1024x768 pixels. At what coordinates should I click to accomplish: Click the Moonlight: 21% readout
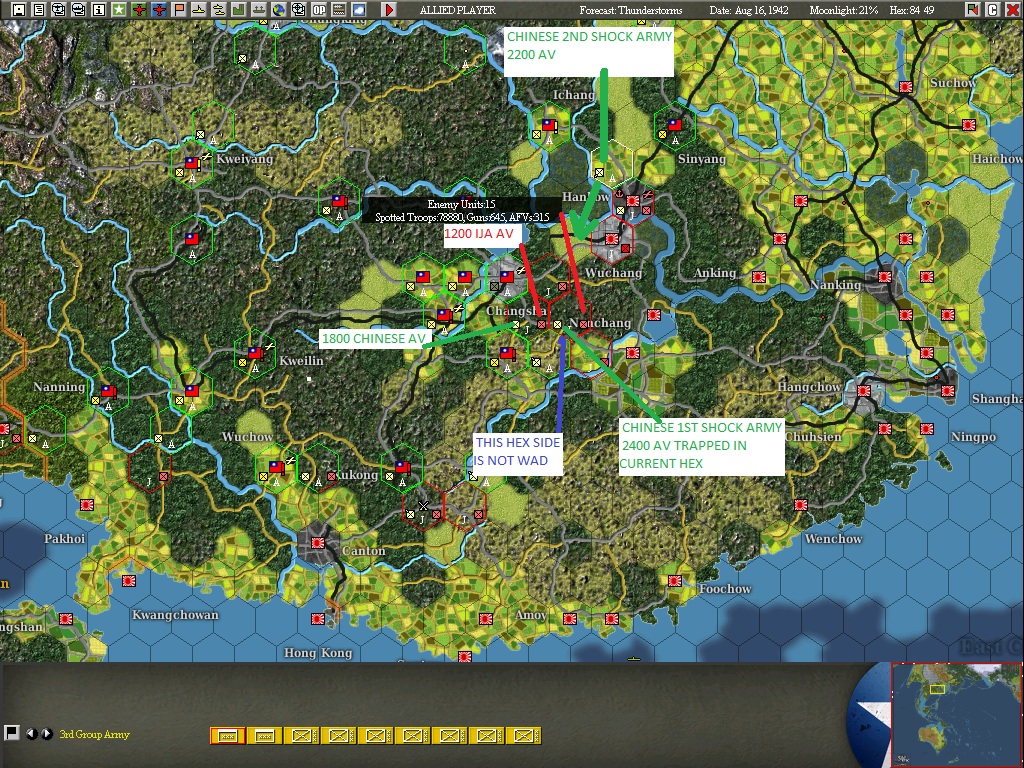[844, 10]
